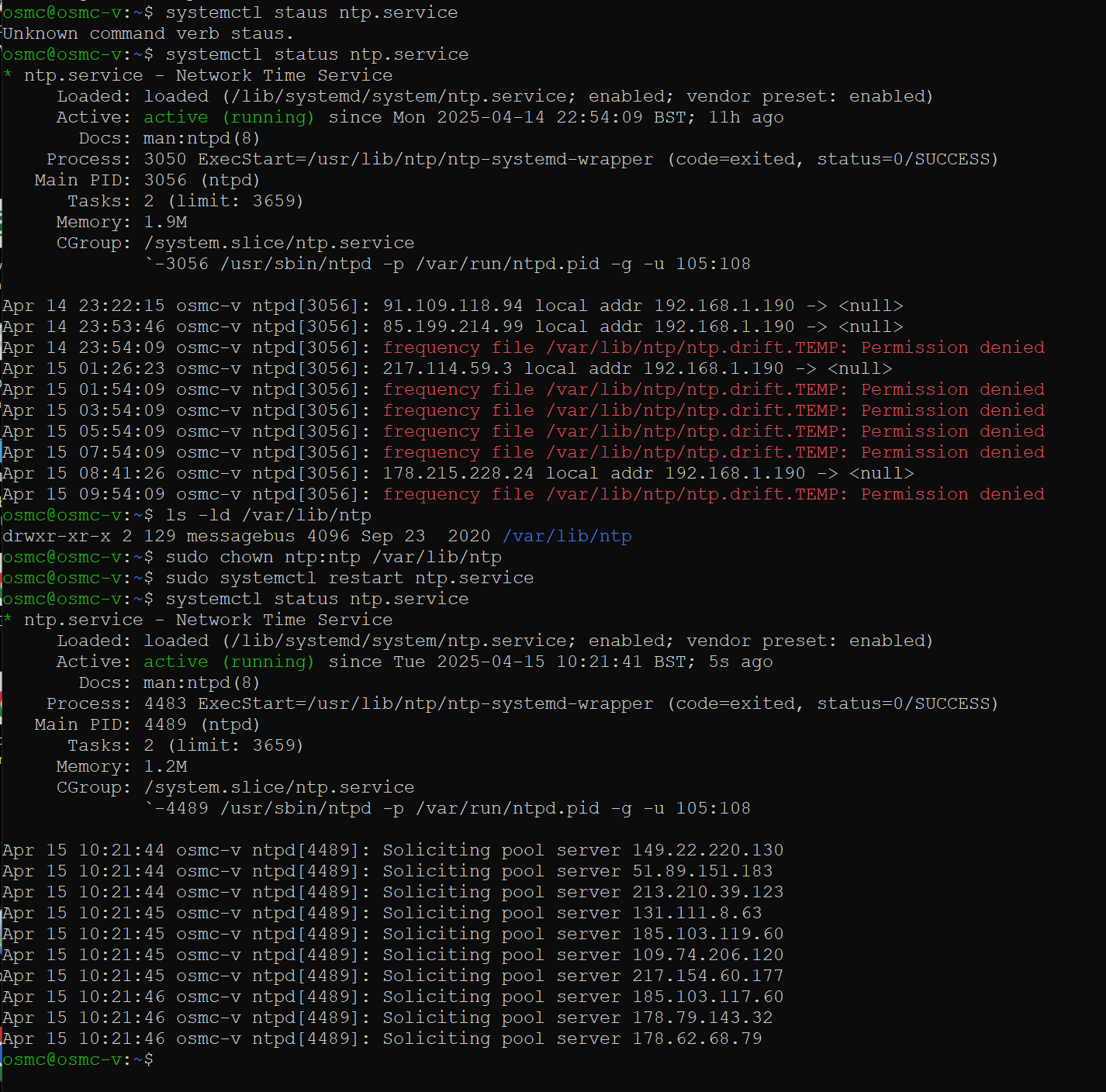Click the Main PID 3056 value
This screenshot has width=1106, height=1092.
point(165,180)
